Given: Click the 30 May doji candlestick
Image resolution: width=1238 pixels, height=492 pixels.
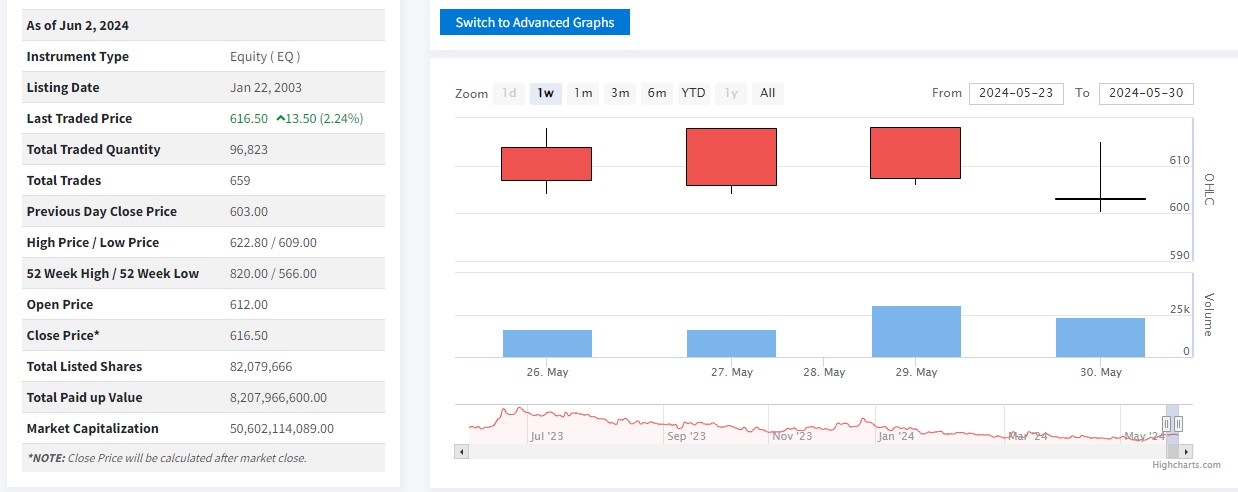Looking at the screenshot, I should pos(1100,199).
